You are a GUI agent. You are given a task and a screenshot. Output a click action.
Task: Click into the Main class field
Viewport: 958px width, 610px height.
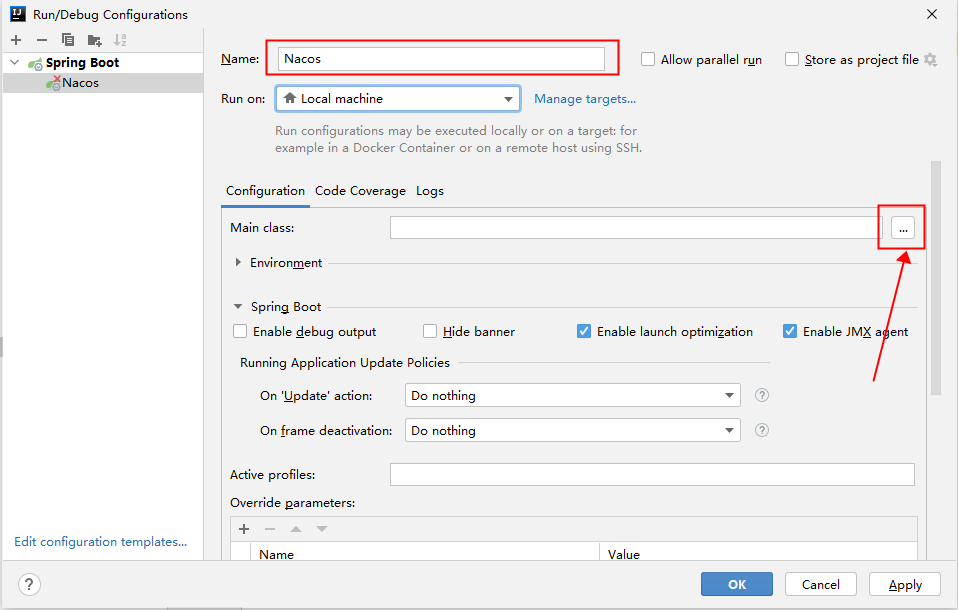point(636,228)
